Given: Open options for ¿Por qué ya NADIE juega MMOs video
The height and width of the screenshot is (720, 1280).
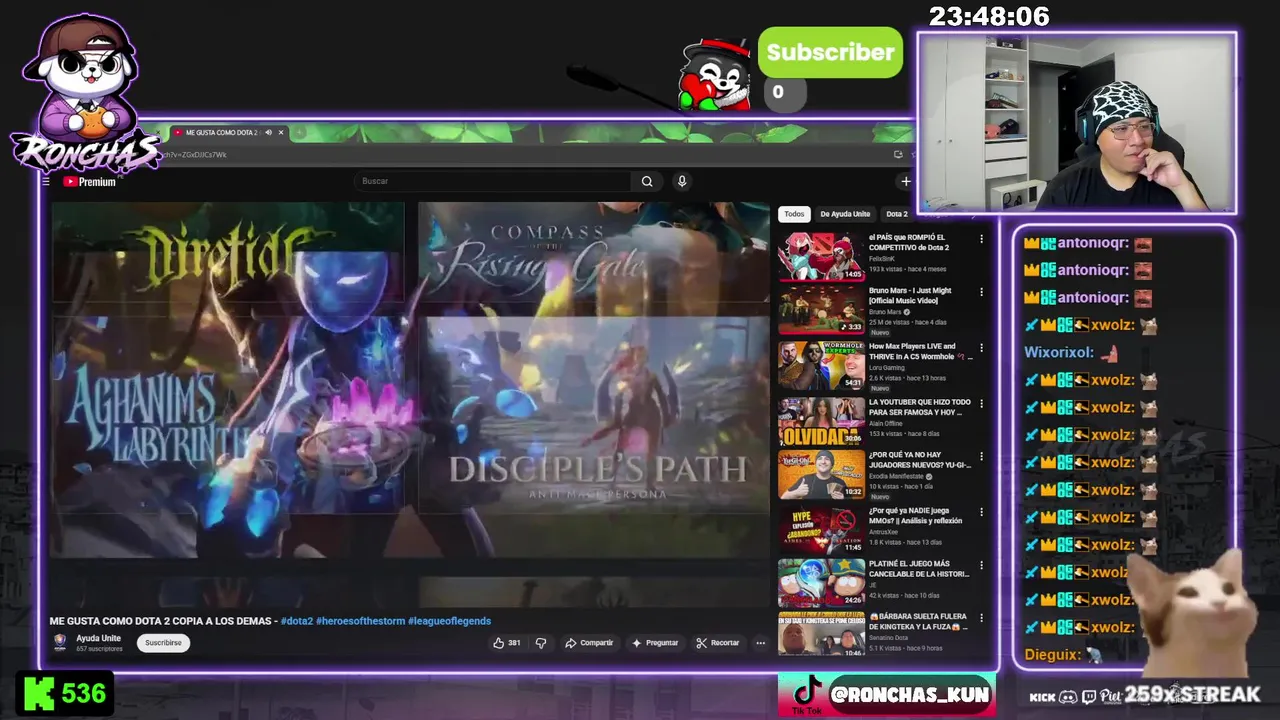Looking at the screenshot, I should 981,512.
